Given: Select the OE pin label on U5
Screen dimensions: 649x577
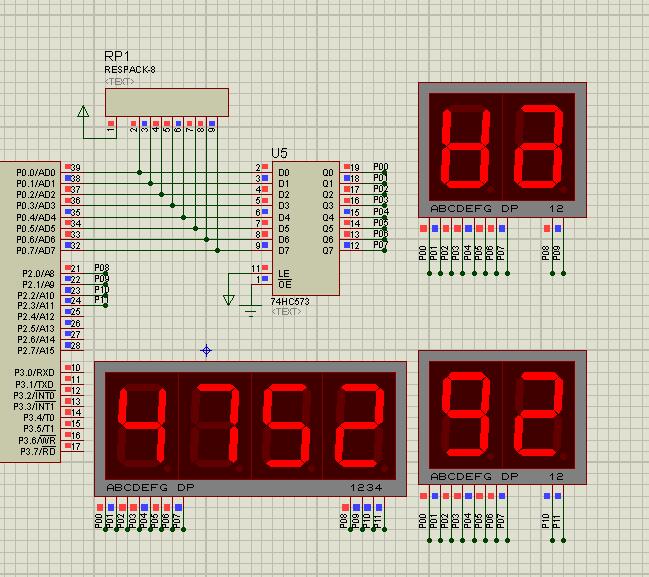Looking at the screenshot, I should 285,285.
